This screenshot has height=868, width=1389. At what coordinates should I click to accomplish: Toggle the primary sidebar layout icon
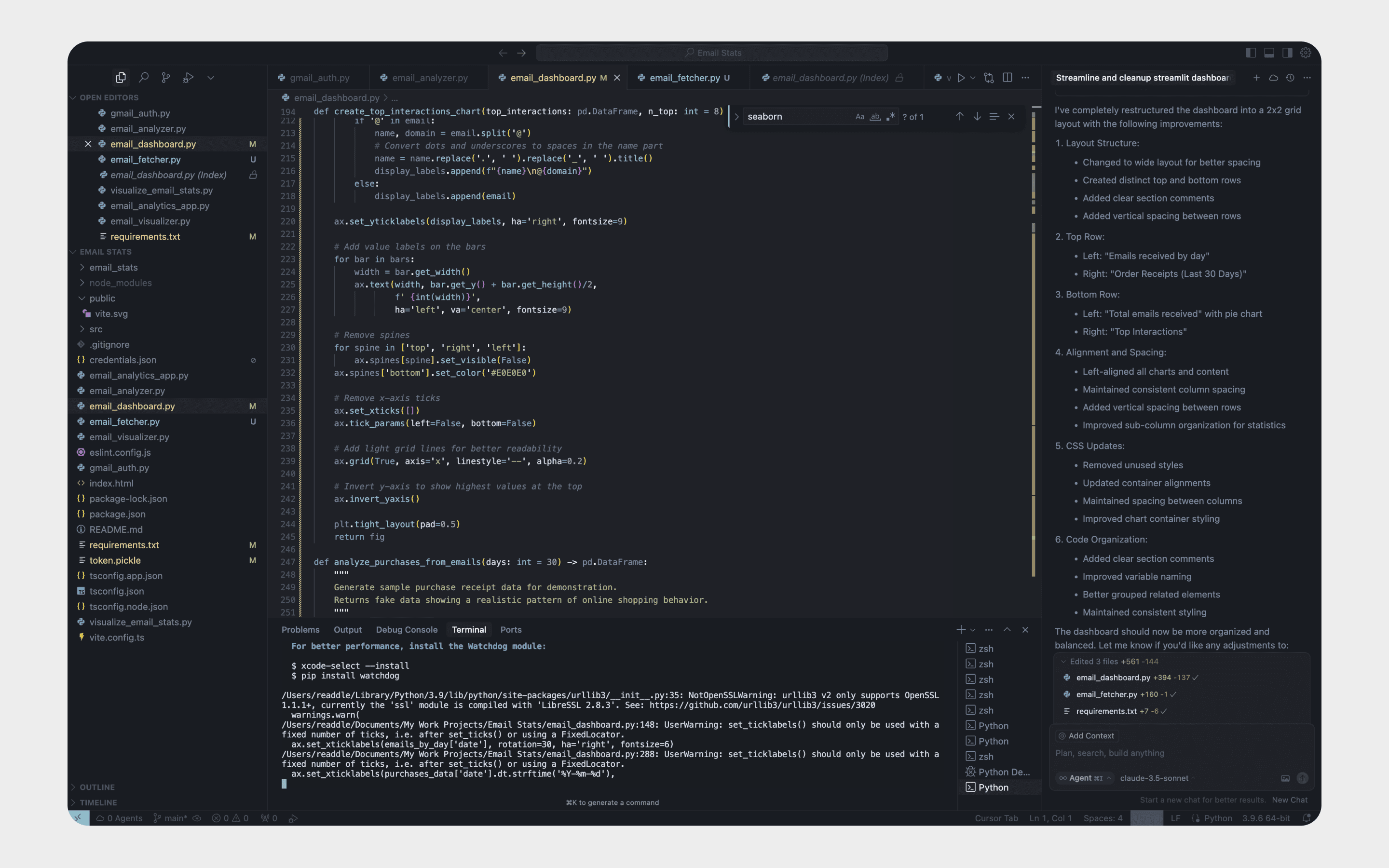[x=1251, y=53]
